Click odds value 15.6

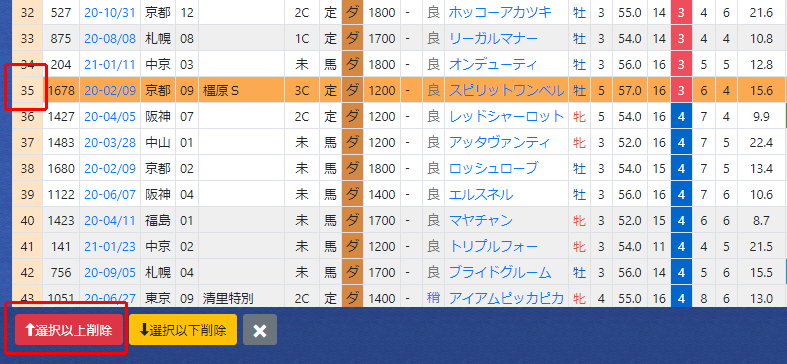click(x=761, y=90)
